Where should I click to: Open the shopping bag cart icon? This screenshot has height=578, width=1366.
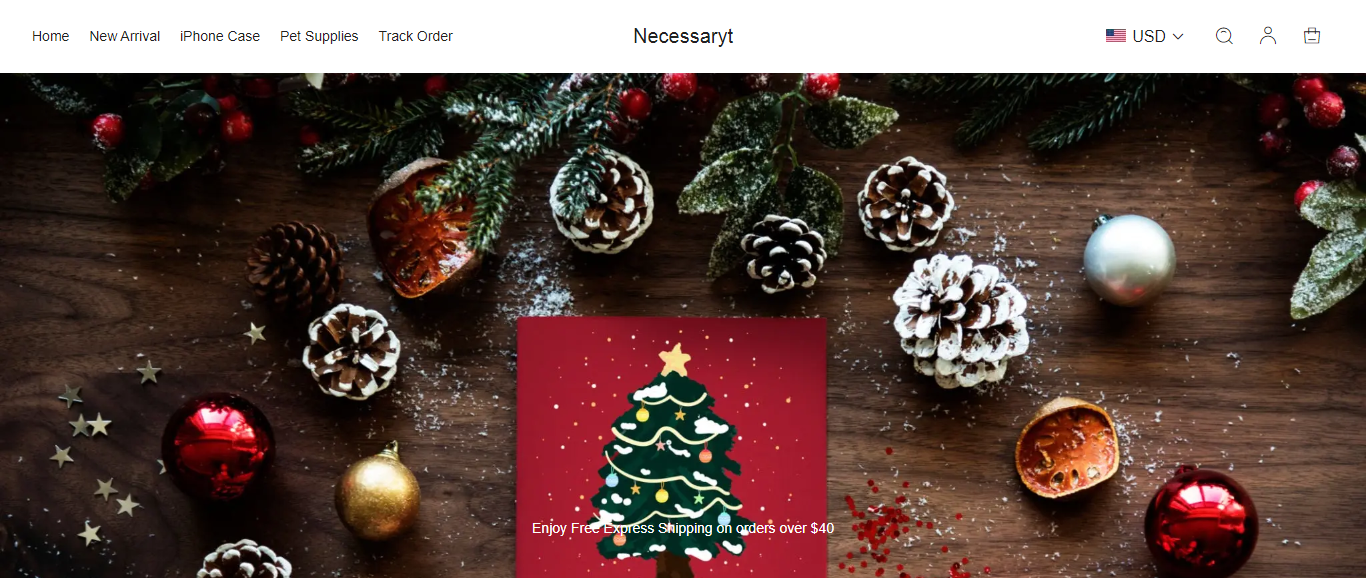click(x=1312, y=36)
